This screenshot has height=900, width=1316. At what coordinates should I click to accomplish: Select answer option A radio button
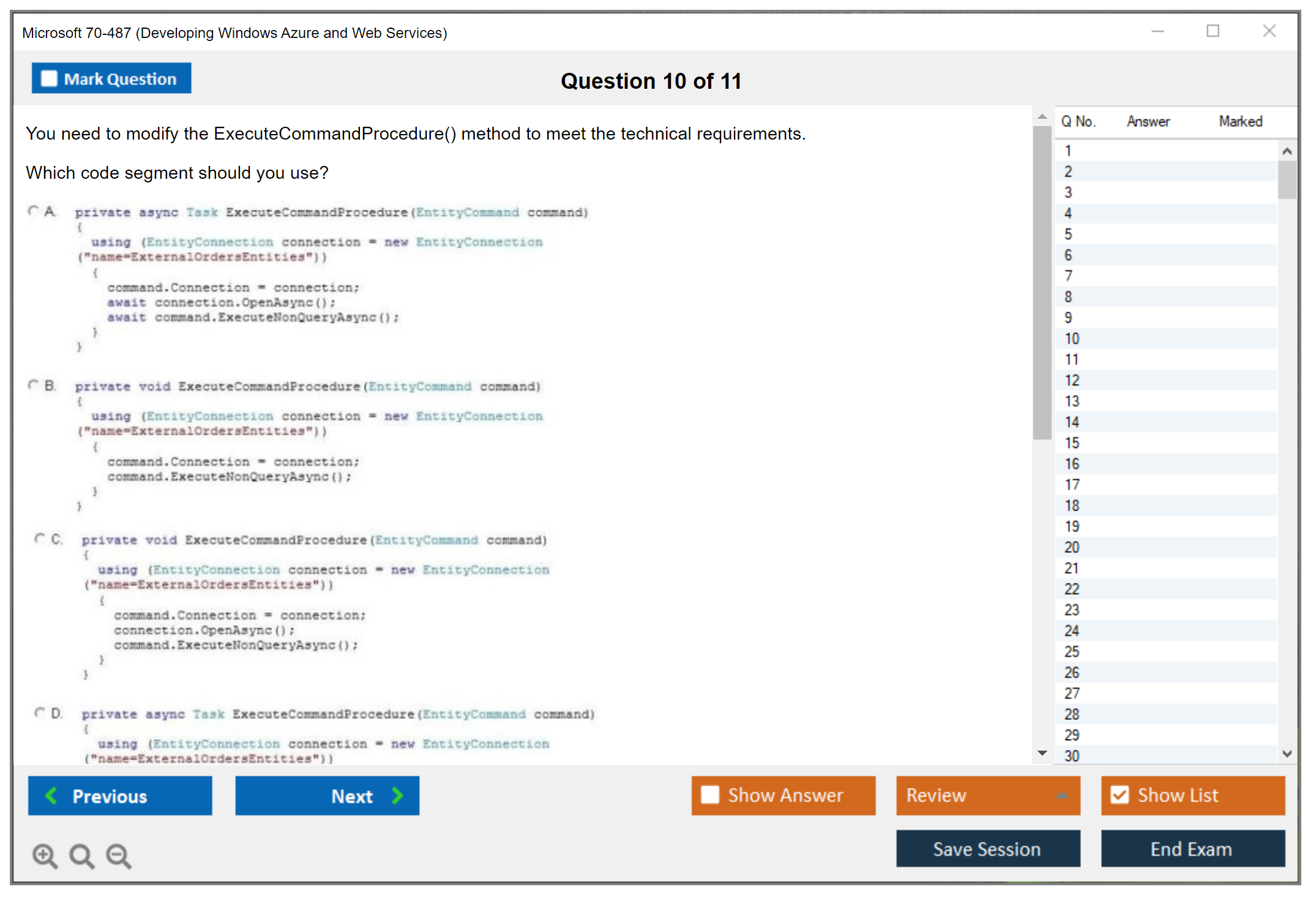pyautogui.click(x=33, y=211)
